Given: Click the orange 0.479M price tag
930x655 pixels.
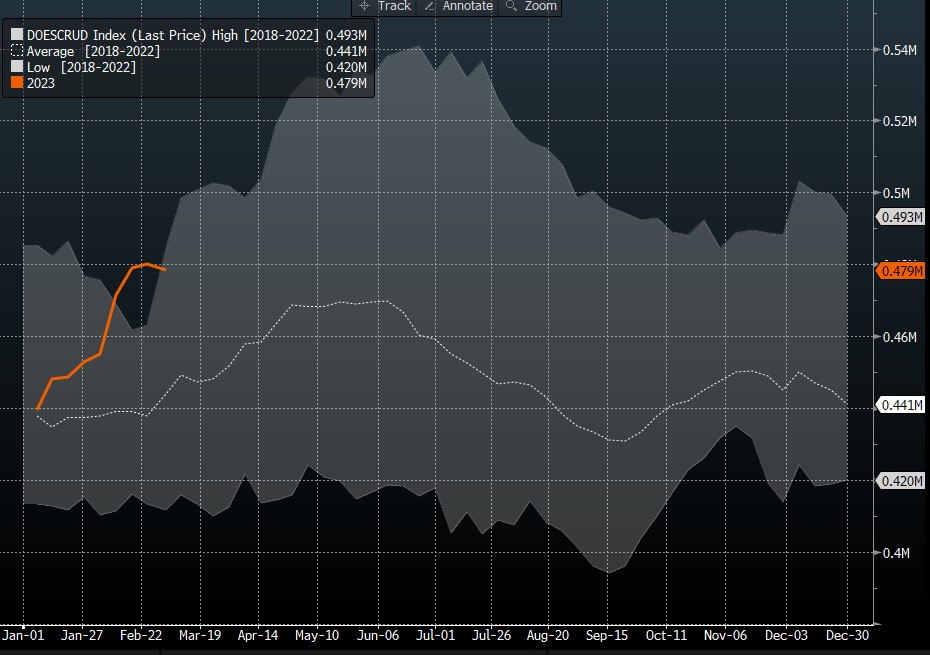Looking at the screenshot, I should click(x=902, y=270).
